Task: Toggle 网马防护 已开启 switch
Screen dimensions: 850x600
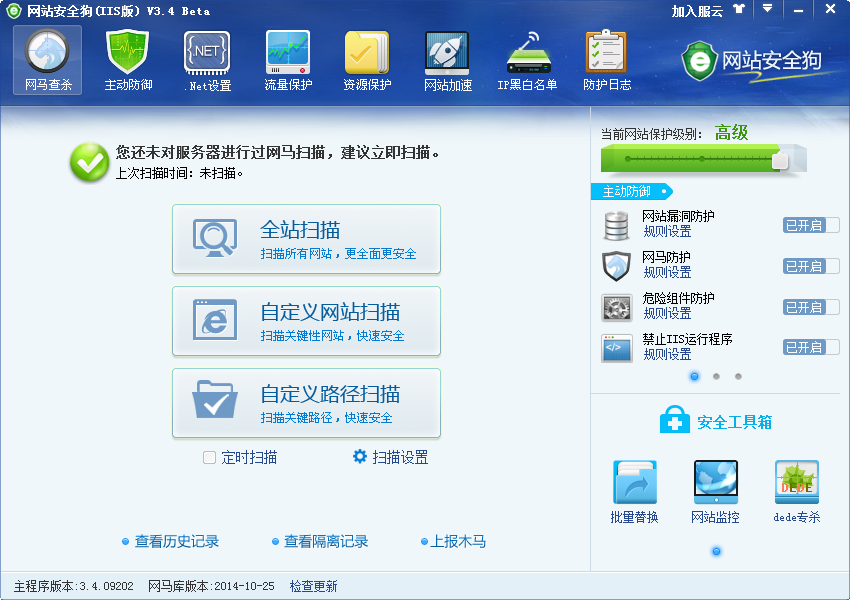Action: pos(811,266)
